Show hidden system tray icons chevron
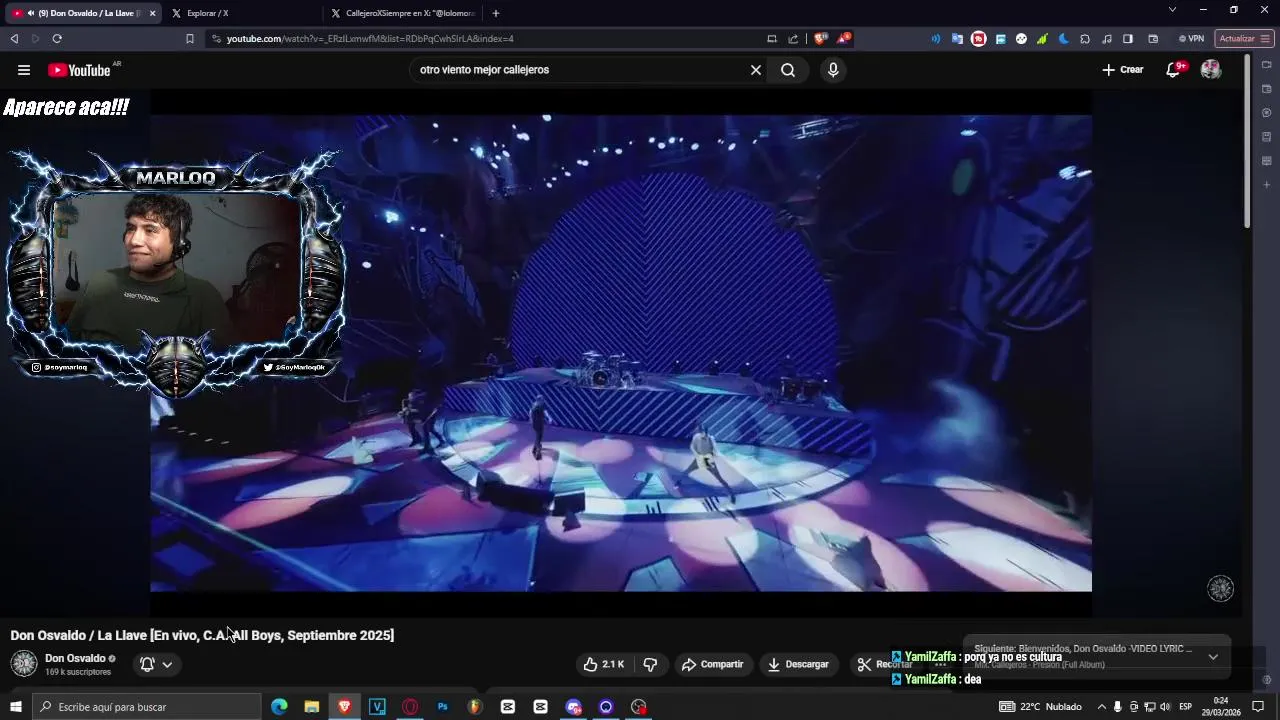Viewport: 1280px width, 720px height. point(1102,707)
